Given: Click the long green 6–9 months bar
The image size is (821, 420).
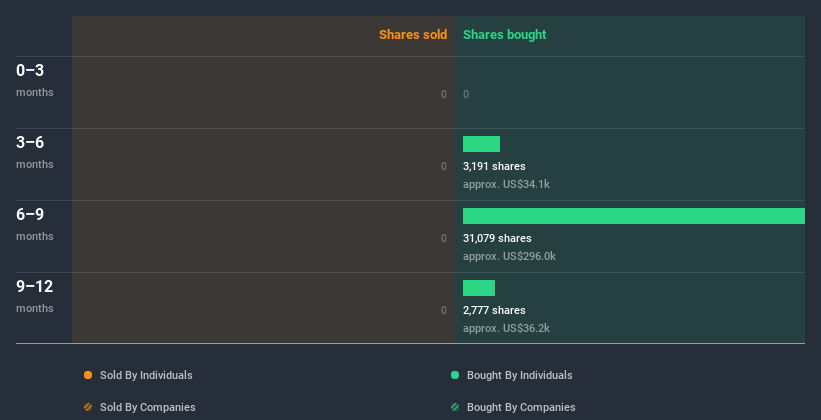Looking at the screenshot, I should click(x=633, y=216).
